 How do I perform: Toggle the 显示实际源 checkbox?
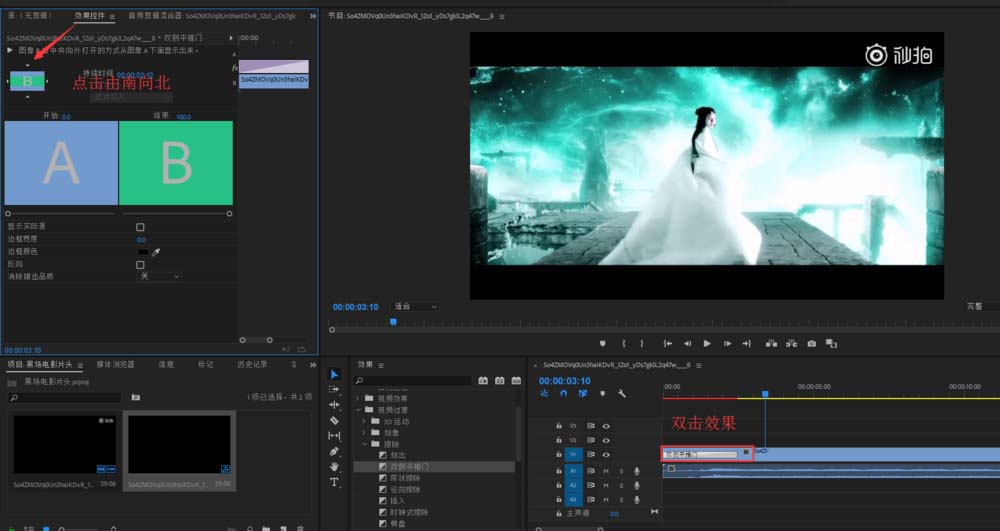[x=140, y=227]
